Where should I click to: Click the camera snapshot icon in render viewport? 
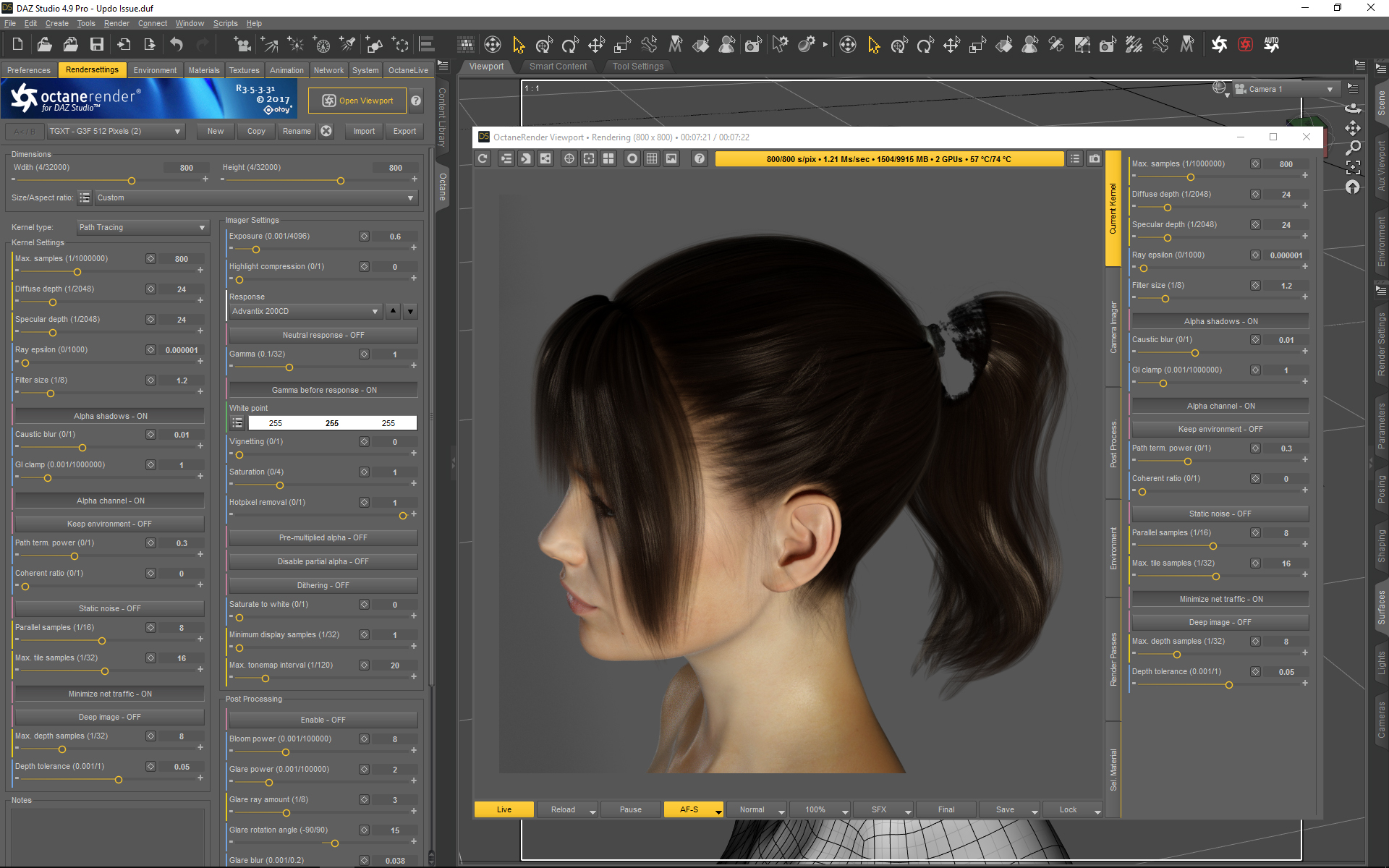click(x=1095, y=158)
